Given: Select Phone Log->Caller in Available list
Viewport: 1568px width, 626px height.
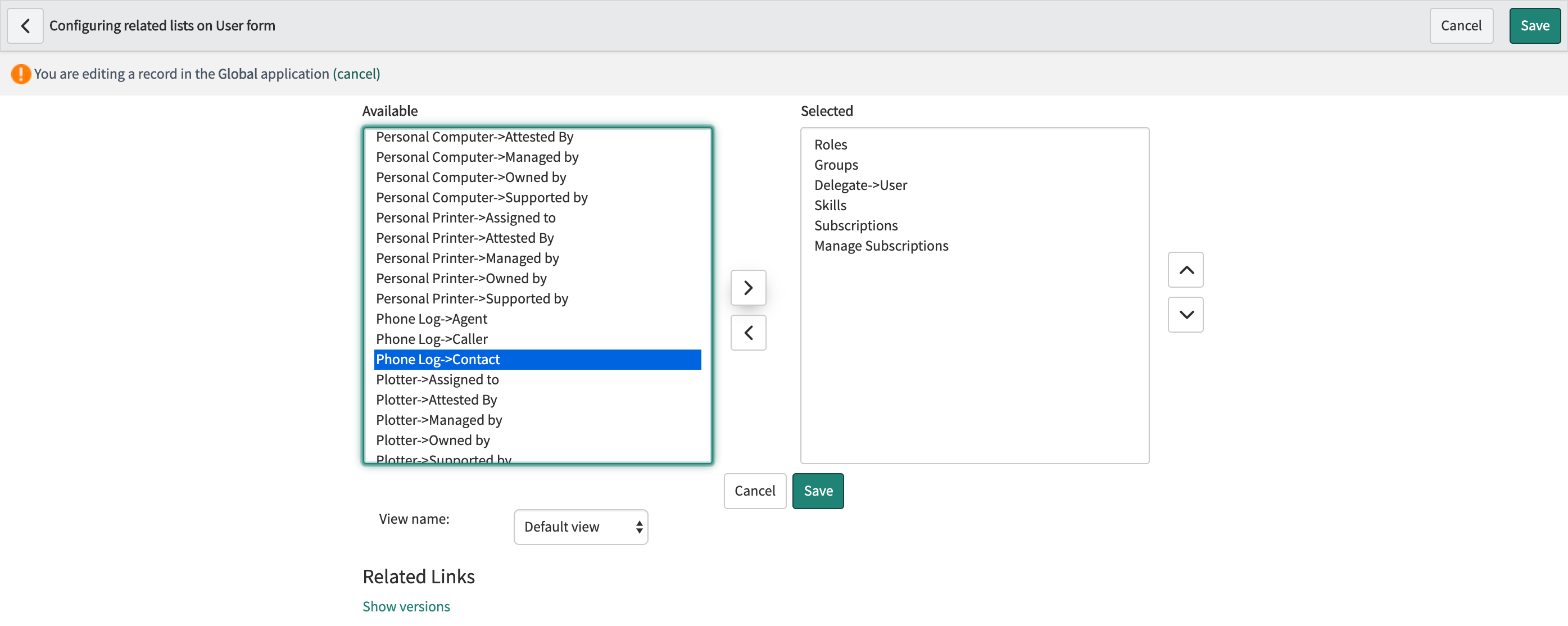Looking at the screenshot, I should tap(432, 339).
